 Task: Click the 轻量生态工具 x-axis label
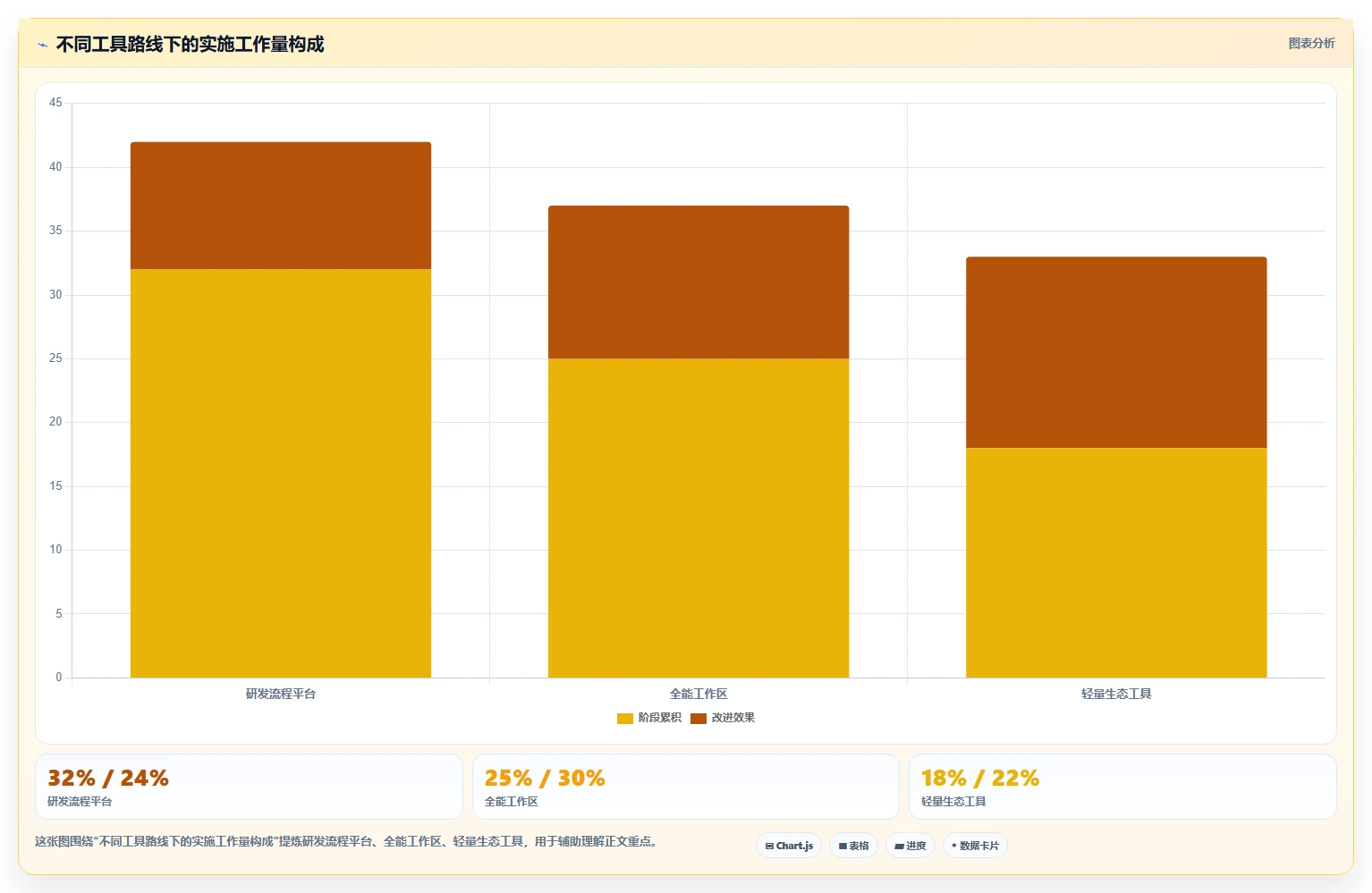1116,694
